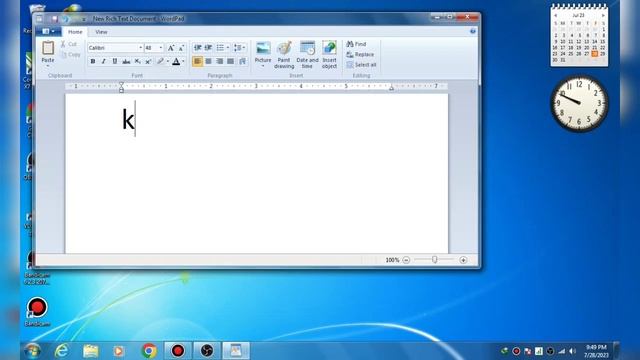Click the Save icon in the title bar

click(x=54, y=19)
